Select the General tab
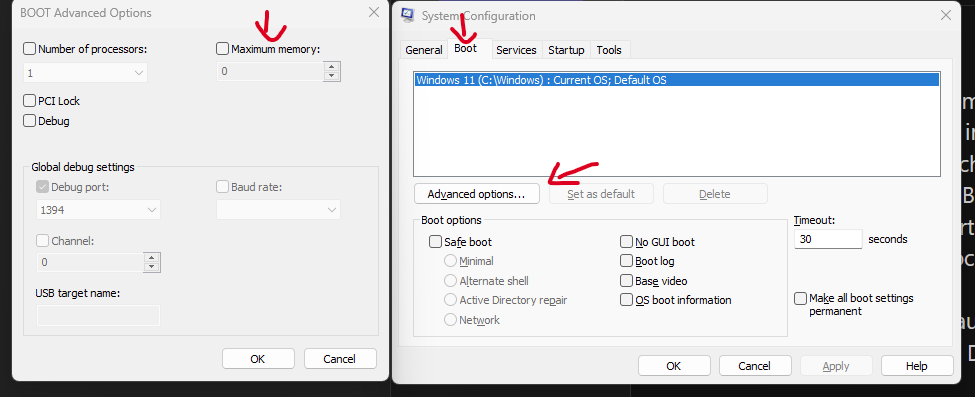975x397 pixels. (x=423, y=50)
